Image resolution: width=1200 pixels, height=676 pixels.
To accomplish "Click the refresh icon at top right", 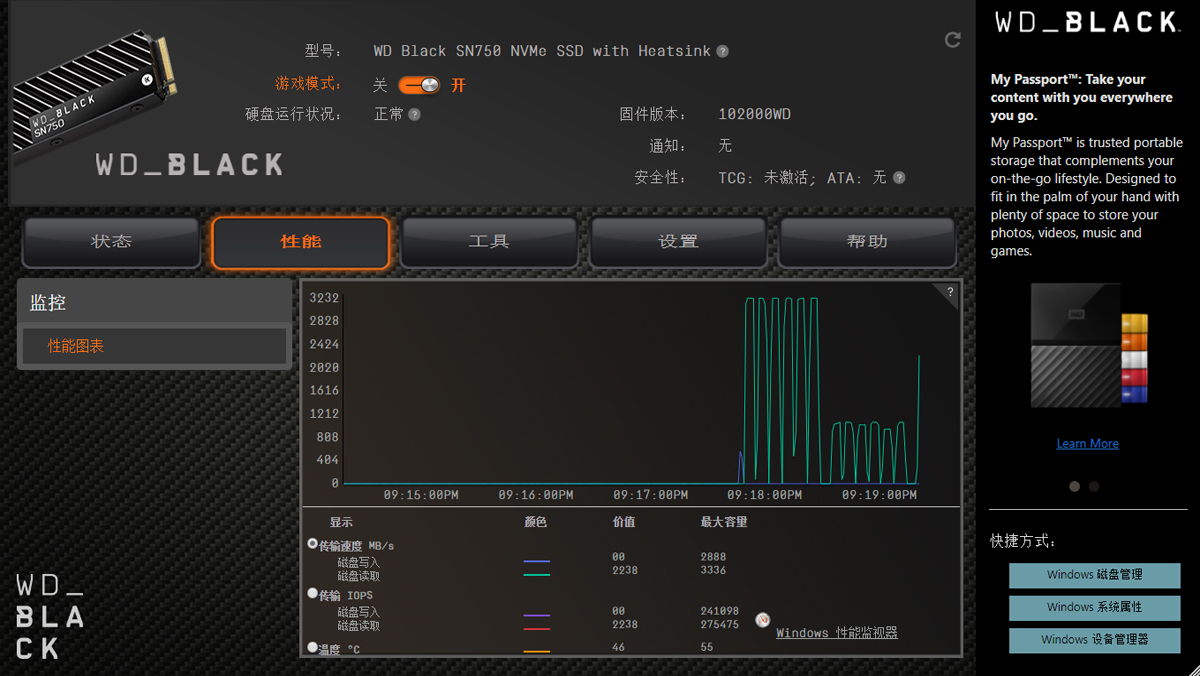I will point(952,40).
